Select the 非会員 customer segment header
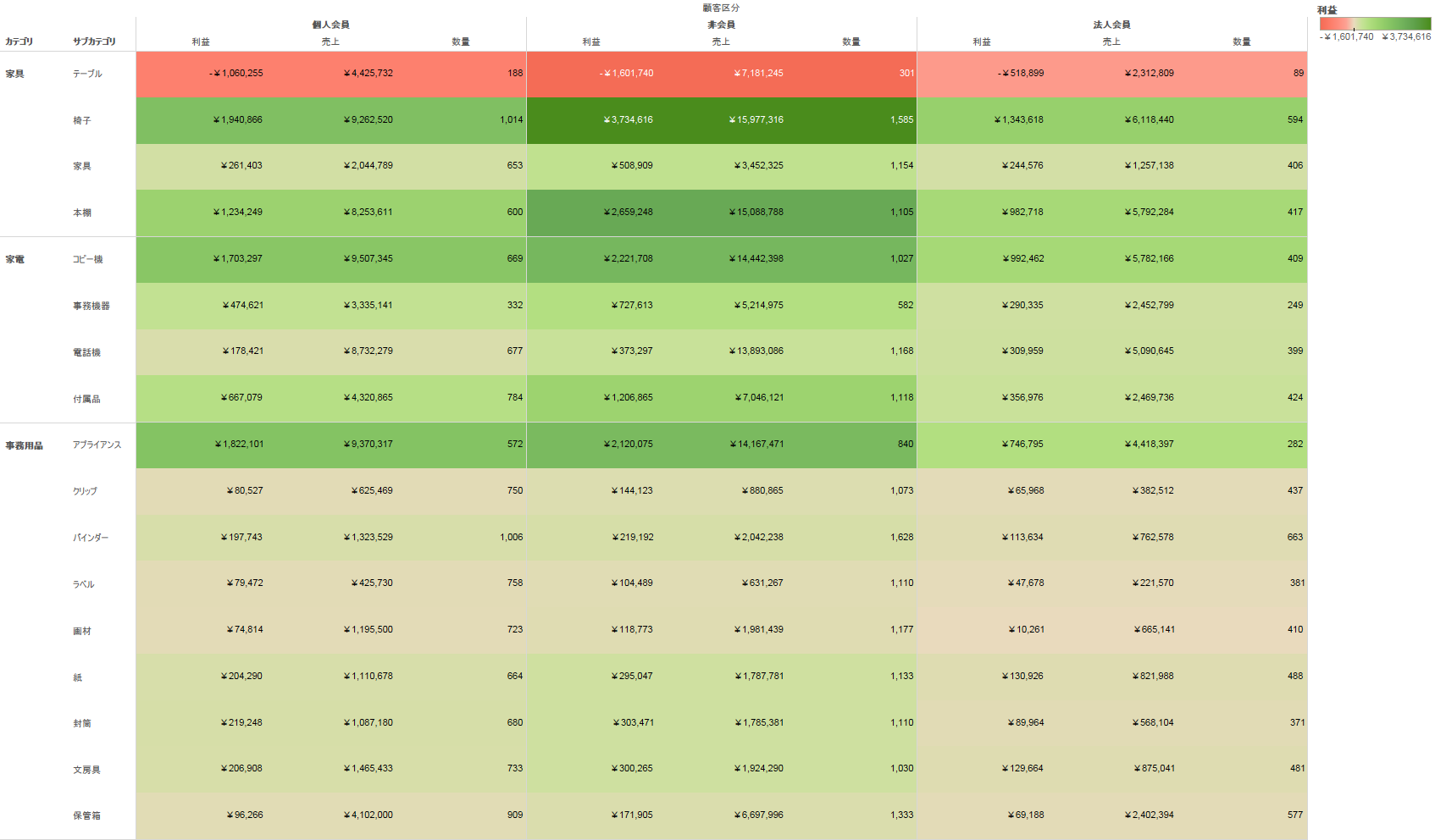1435x840 pixels. pos(721,25)
